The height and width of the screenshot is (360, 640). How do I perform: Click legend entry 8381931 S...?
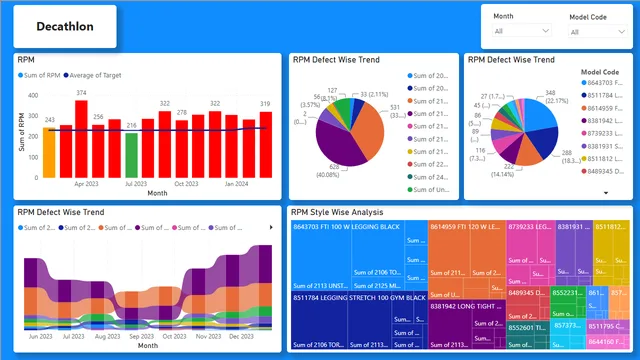(x=602, y=146)
